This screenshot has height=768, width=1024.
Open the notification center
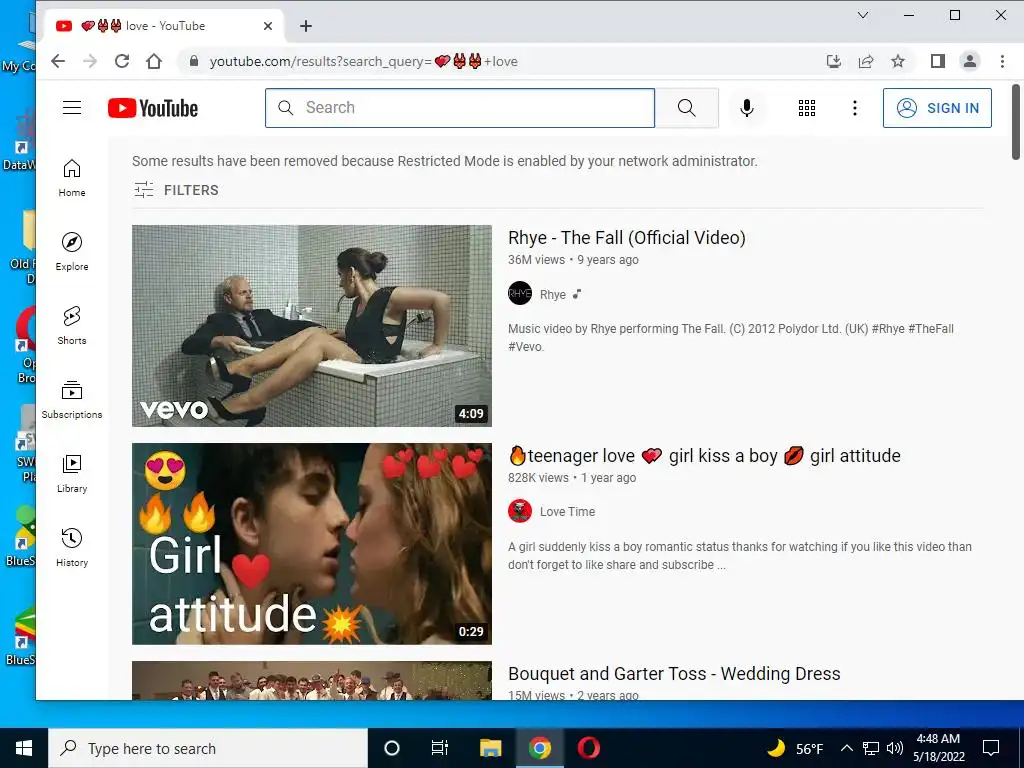tap(991, 748)
